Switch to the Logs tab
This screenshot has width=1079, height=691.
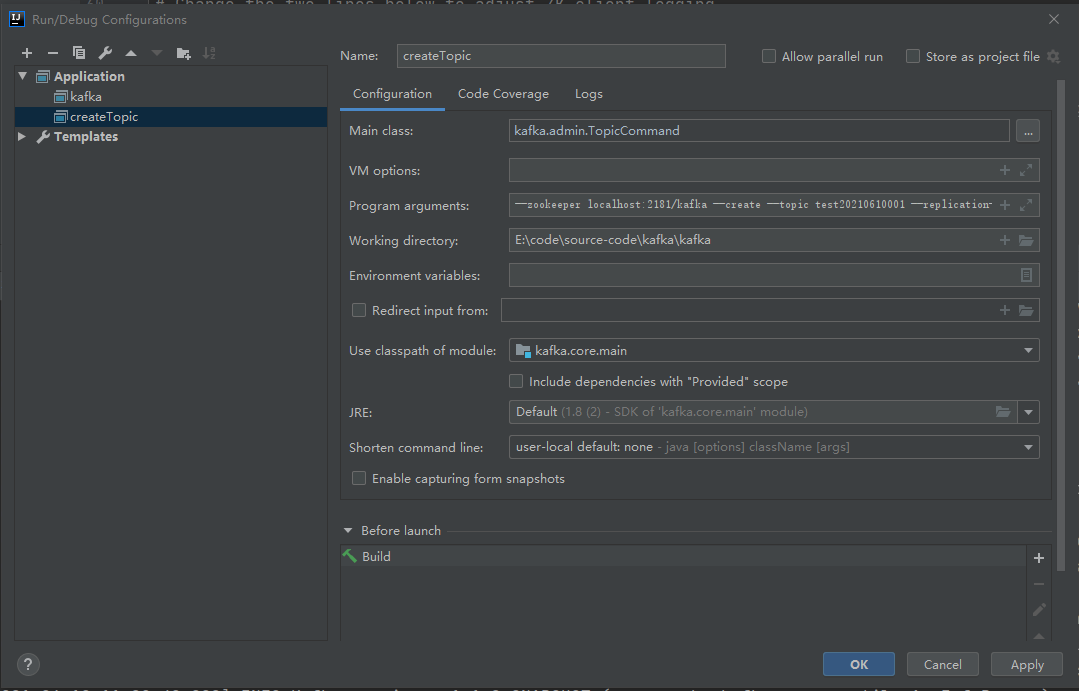tap(588, 94)
